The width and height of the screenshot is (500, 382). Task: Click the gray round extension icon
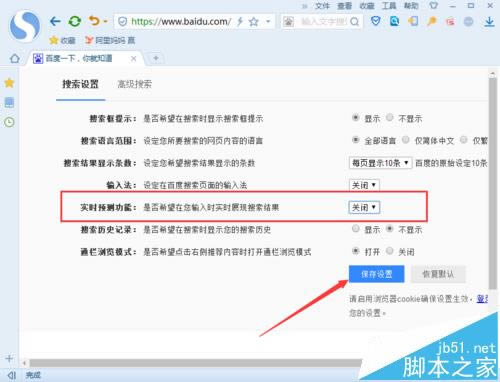pyautogui.click(x=469, y=22)
